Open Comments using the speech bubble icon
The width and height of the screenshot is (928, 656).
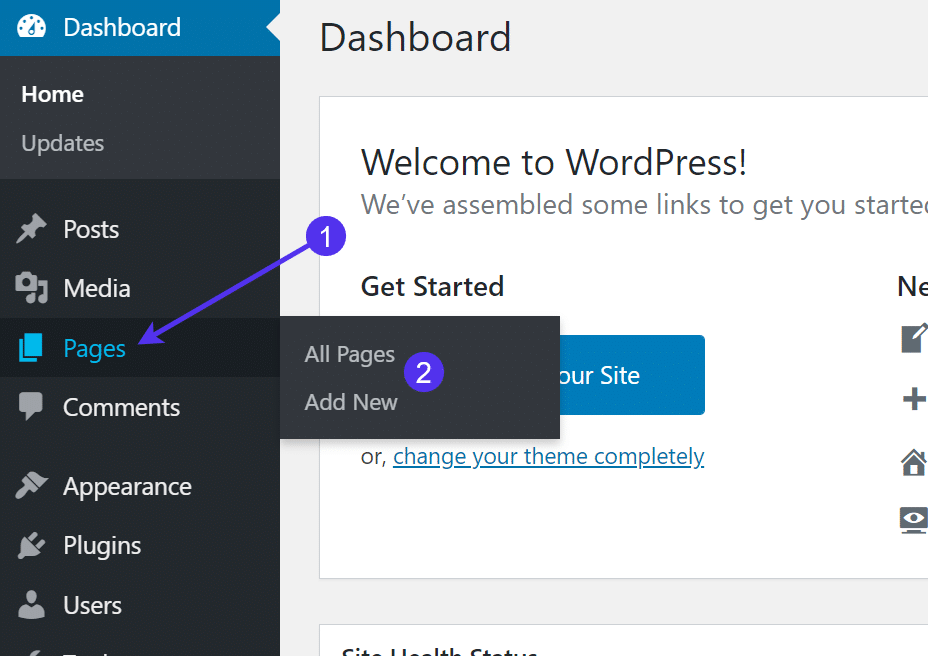30,407
